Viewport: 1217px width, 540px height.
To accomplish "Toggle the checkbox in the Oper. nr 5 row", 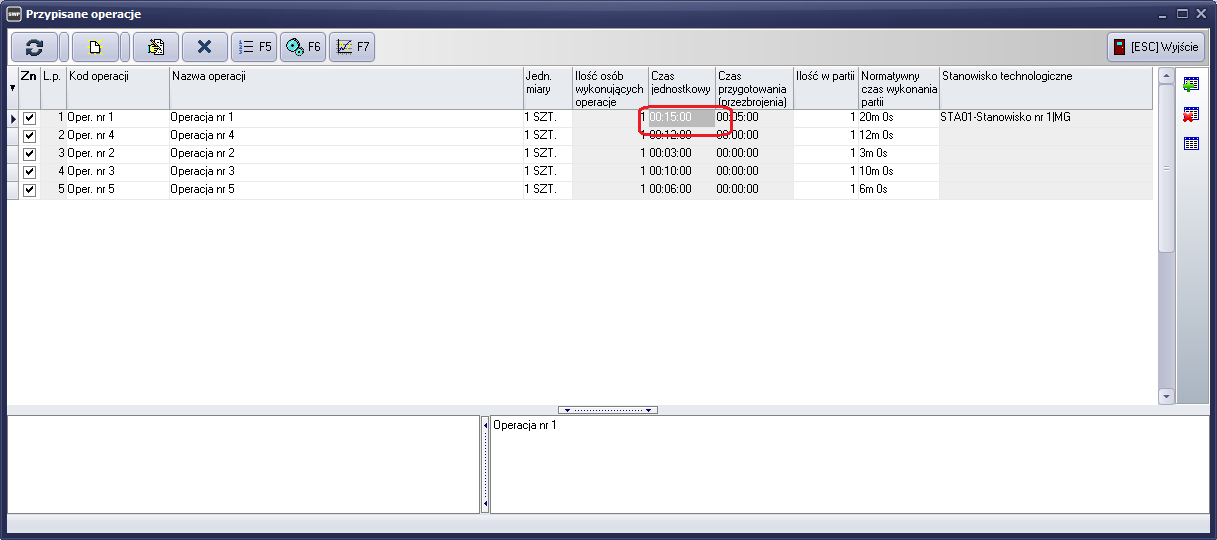I will pyautogui.click(x=29, y=190).
